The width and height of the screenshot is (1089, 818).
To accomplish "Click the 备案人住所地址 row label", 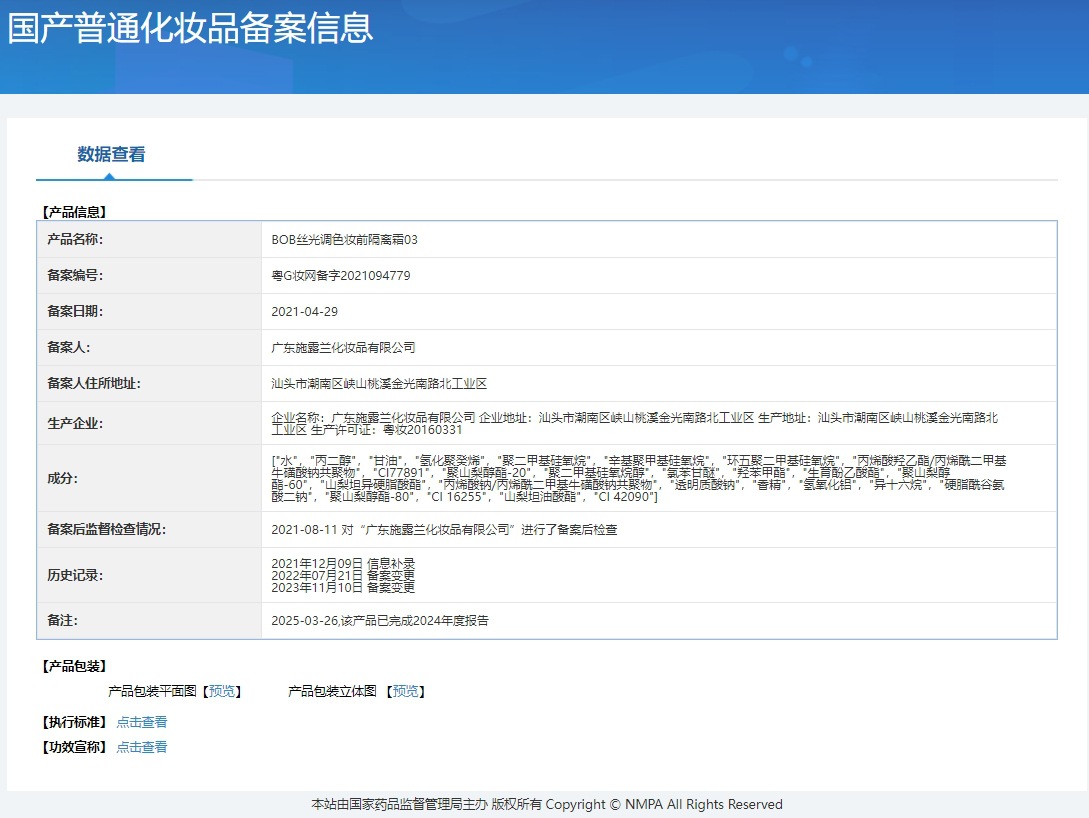I will (94, 383).
